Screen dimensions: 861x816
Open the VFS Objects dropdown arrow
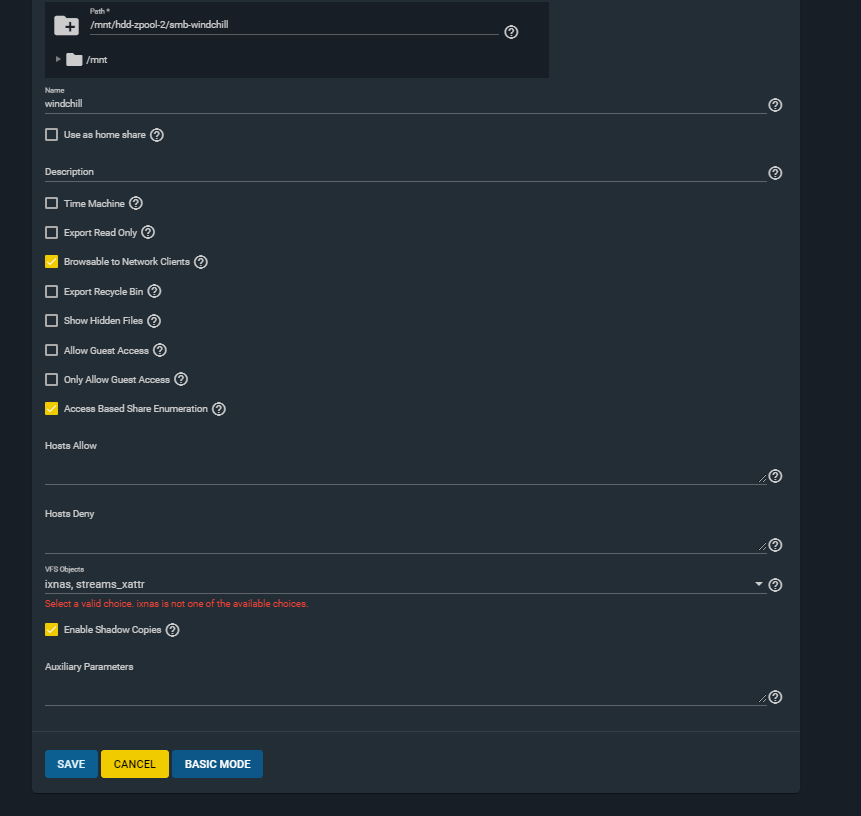point(758,584)
